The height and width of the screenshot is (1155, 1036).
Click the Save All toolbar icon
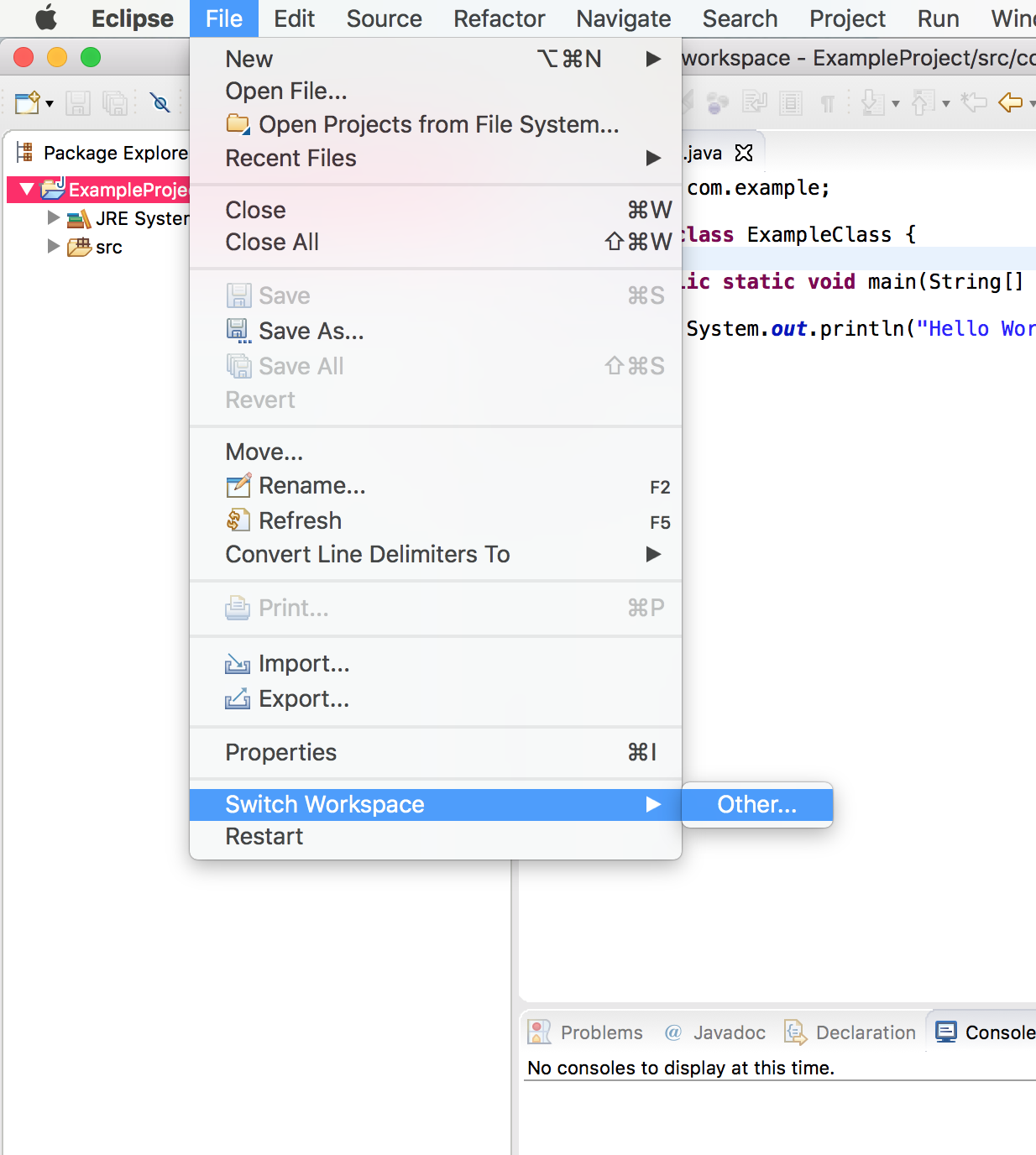115,103
